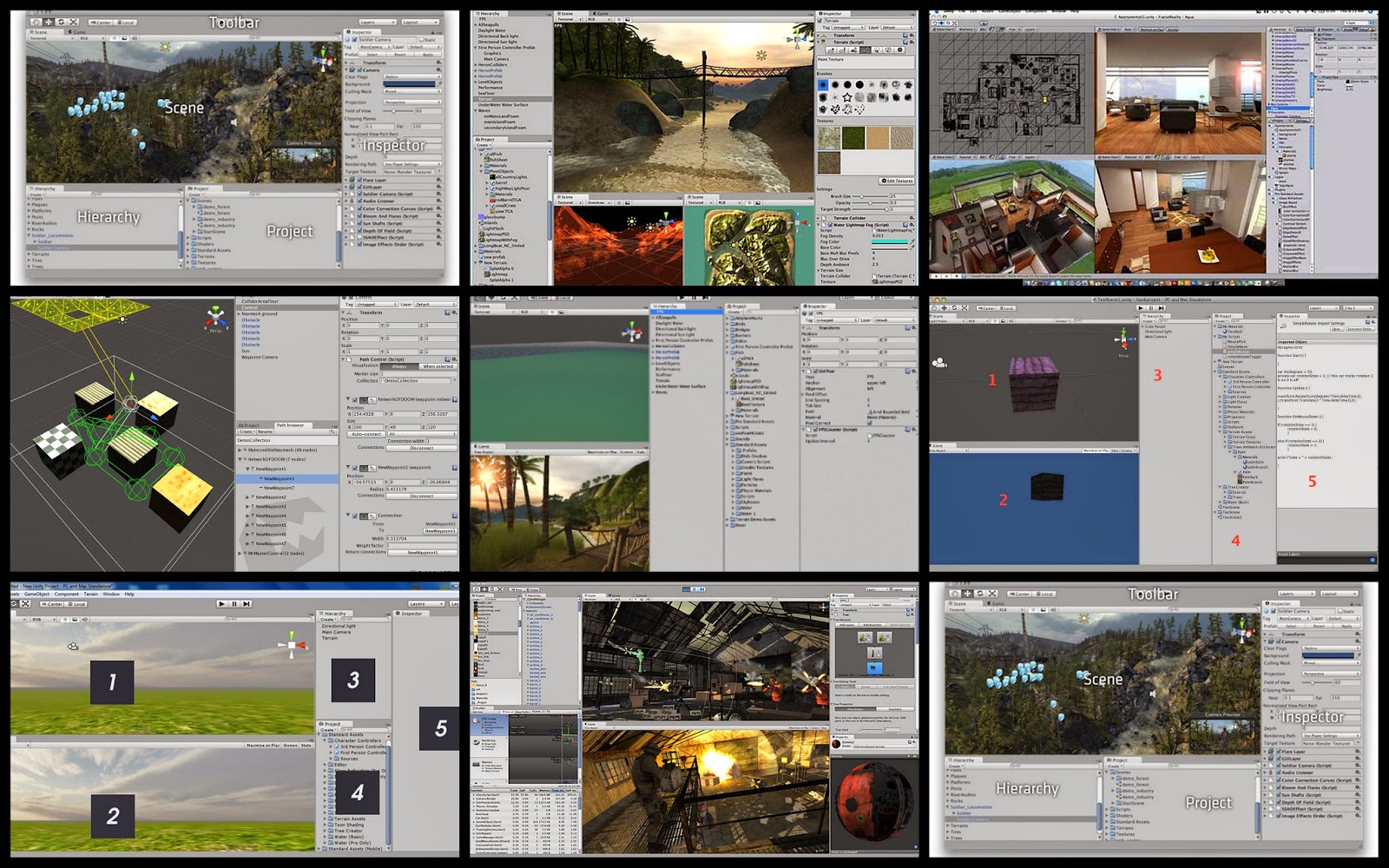
Task: Open Layer Default dropdown in terrain inspector
Action: tap(898, 28)
